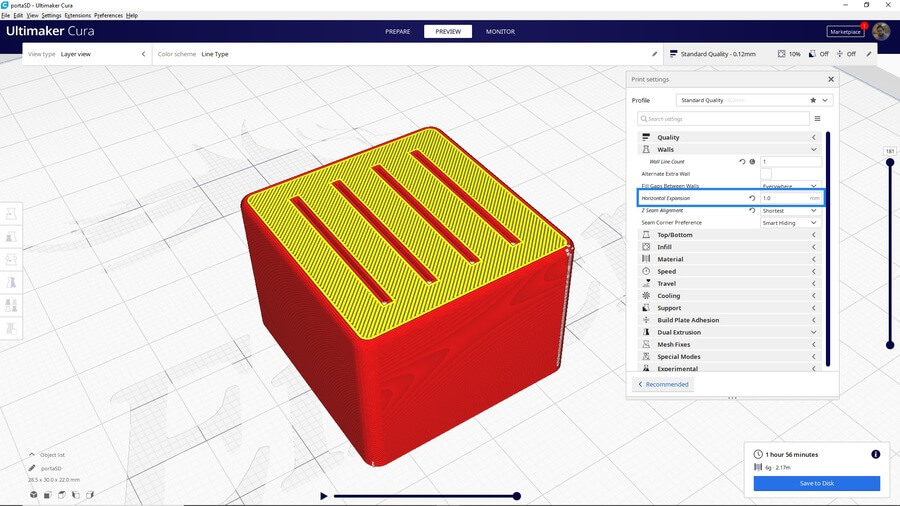Click the info icon beside print time
This screenshot has width=900, height=506.
(875, 454)
